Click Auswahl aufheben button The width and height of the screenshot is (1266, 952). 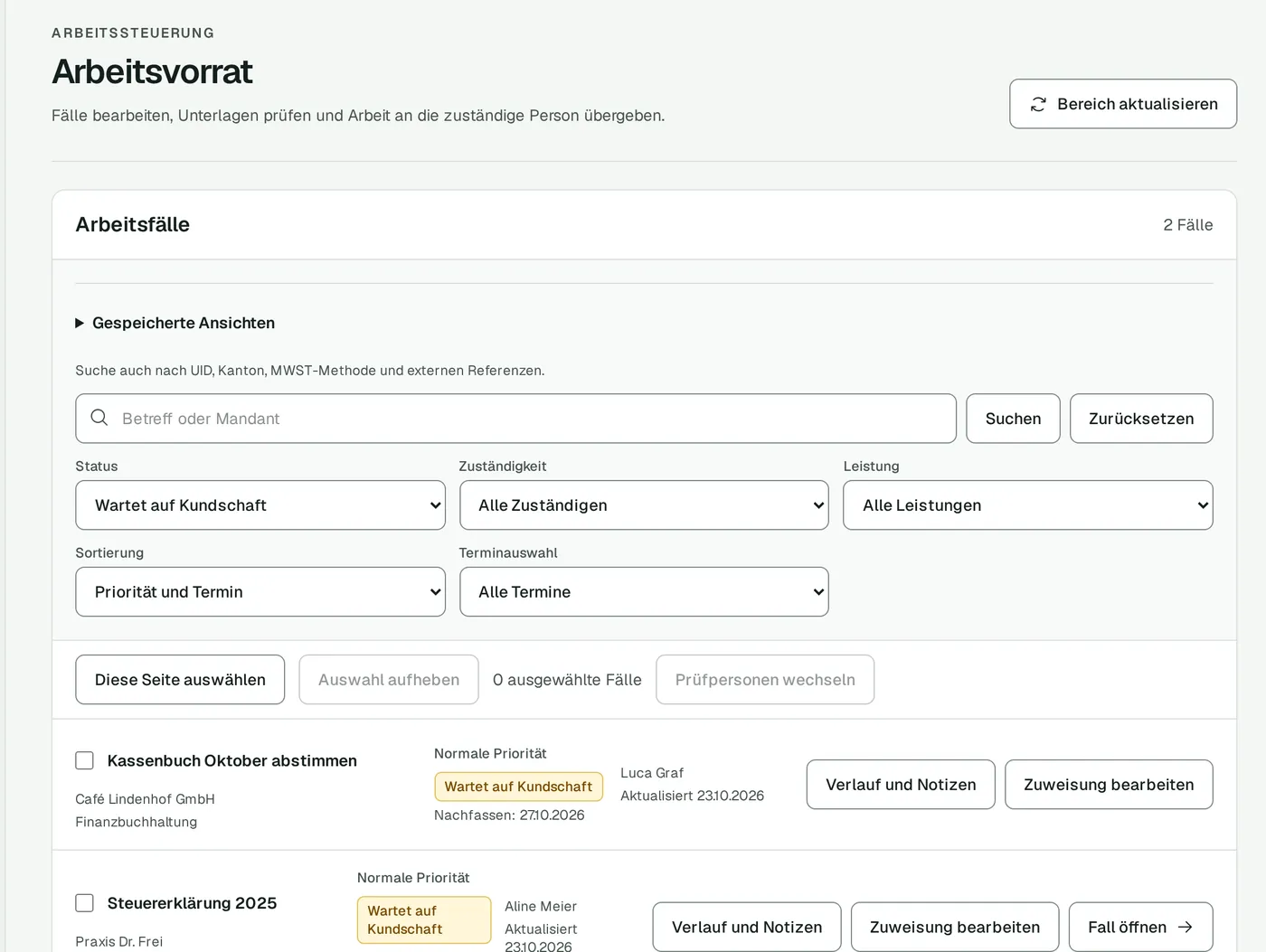[389, 680]
